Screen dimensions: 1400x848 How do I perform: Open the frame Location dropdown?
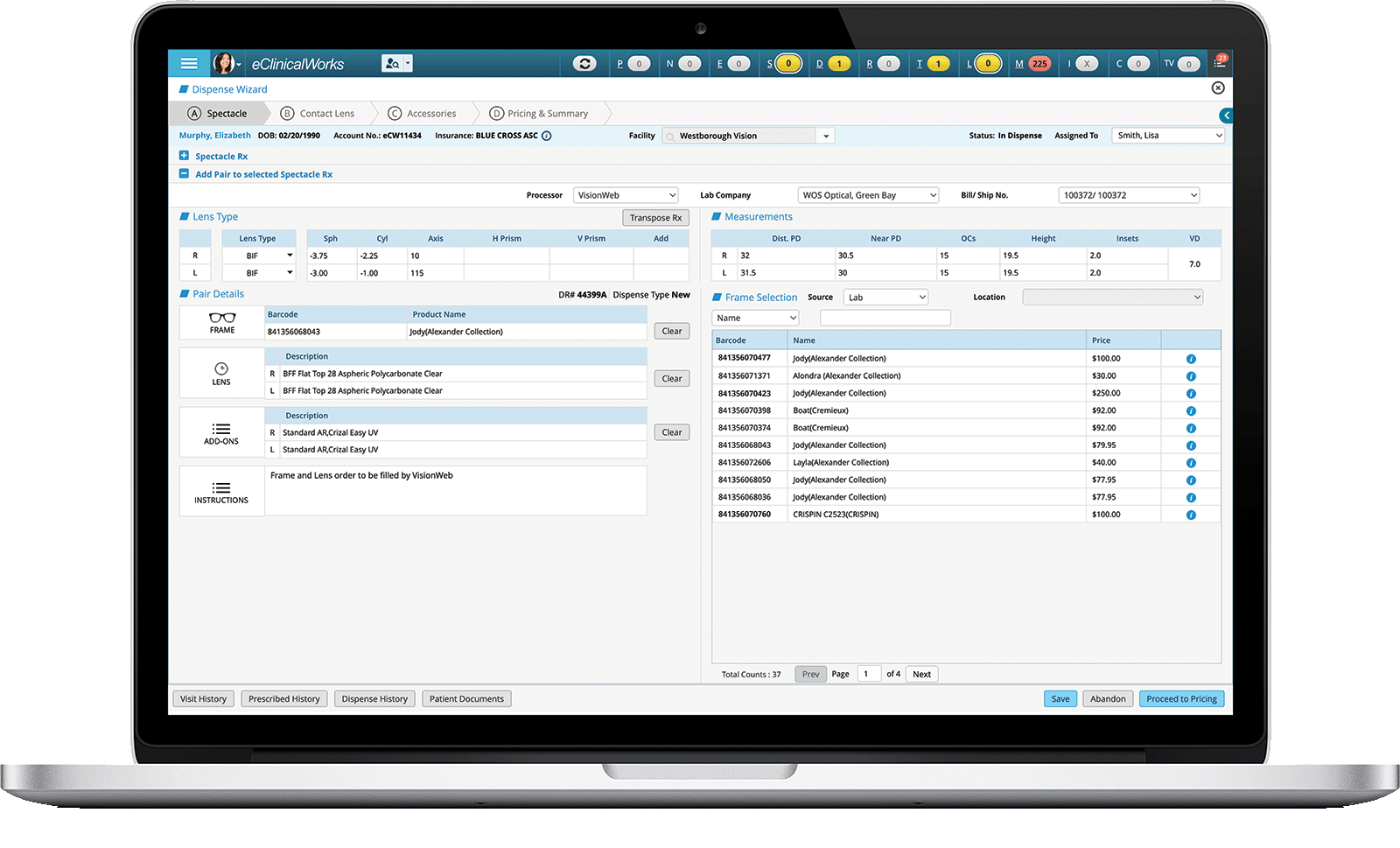[1113, 298]
